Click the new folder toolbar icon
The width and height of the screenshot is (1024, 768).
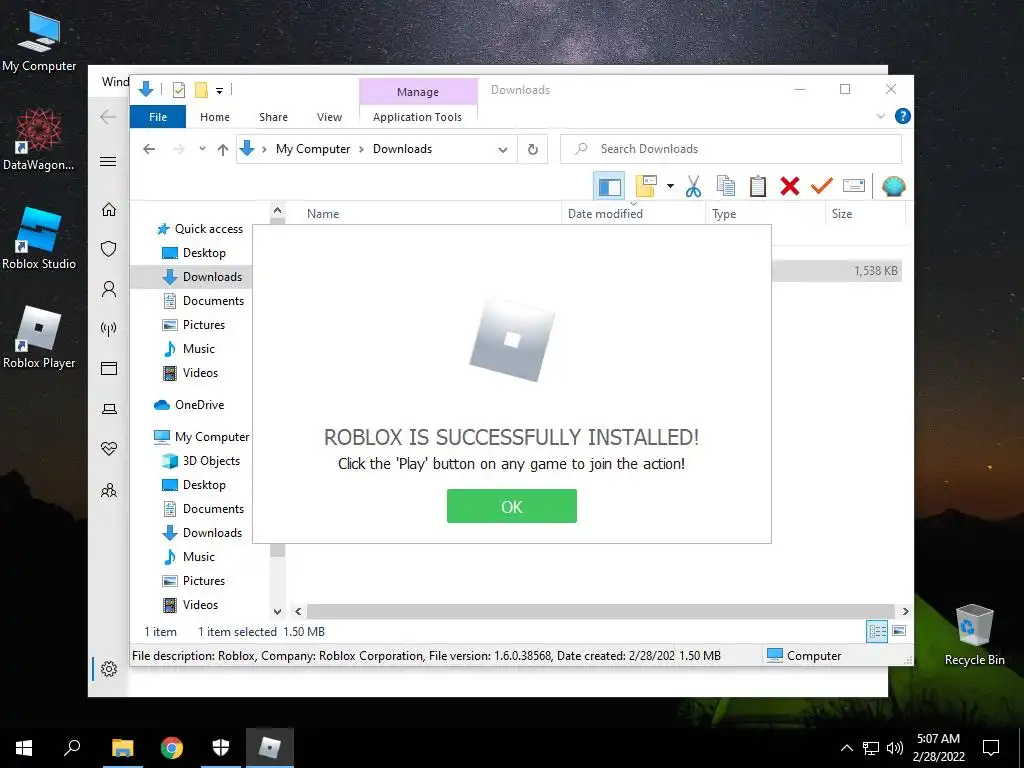[646, 186]
